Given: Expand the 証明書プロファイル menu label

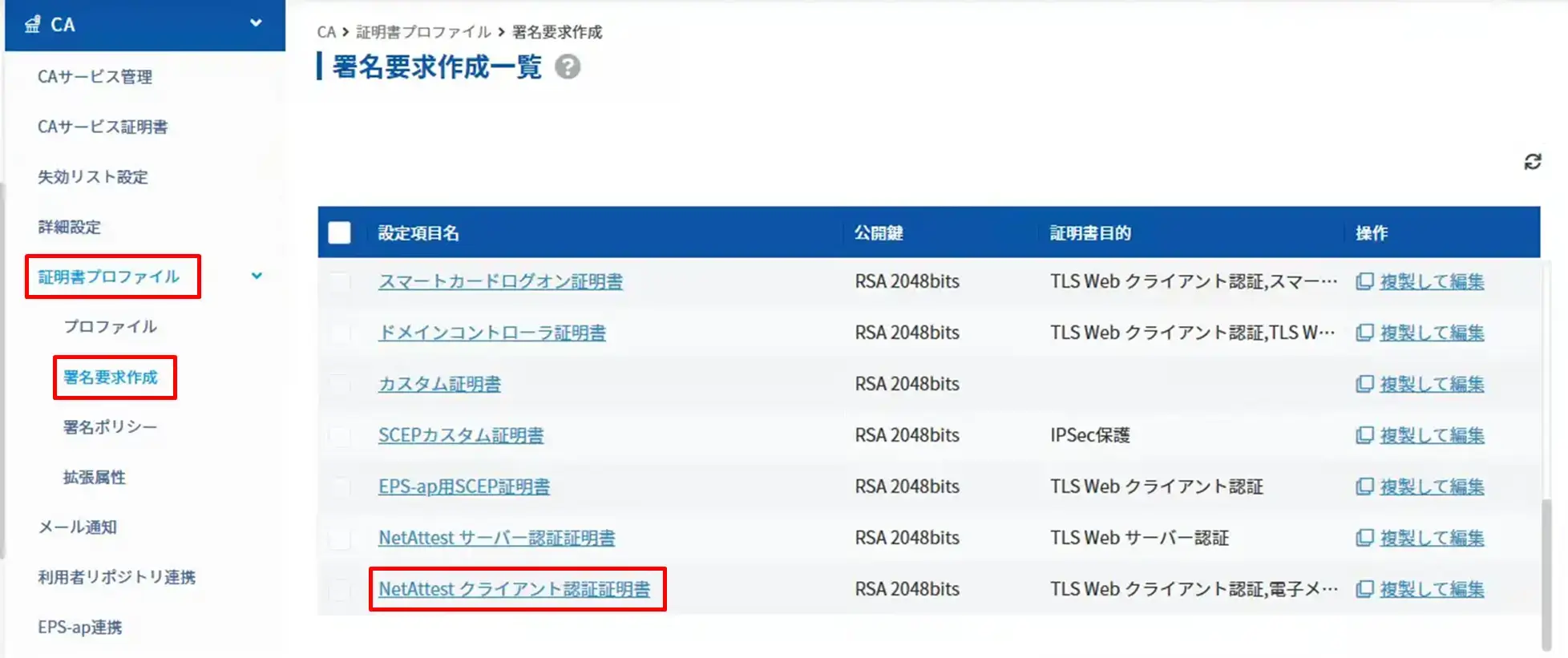Looking at the screenshot, I should 109,277.
